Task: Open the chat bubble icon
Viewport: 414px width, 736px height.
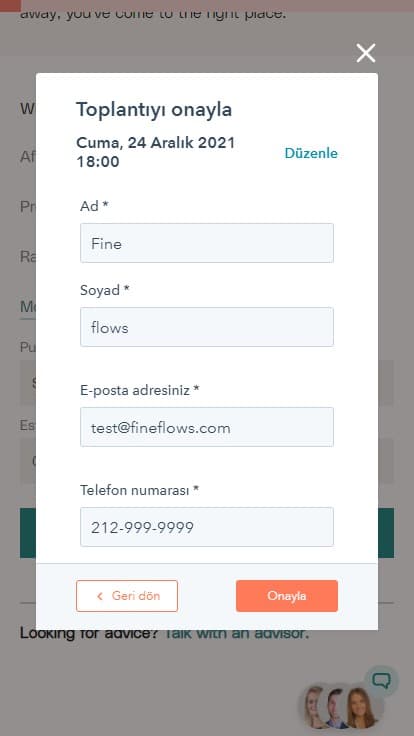Action: pyautogui.click(x=382, y=680)
